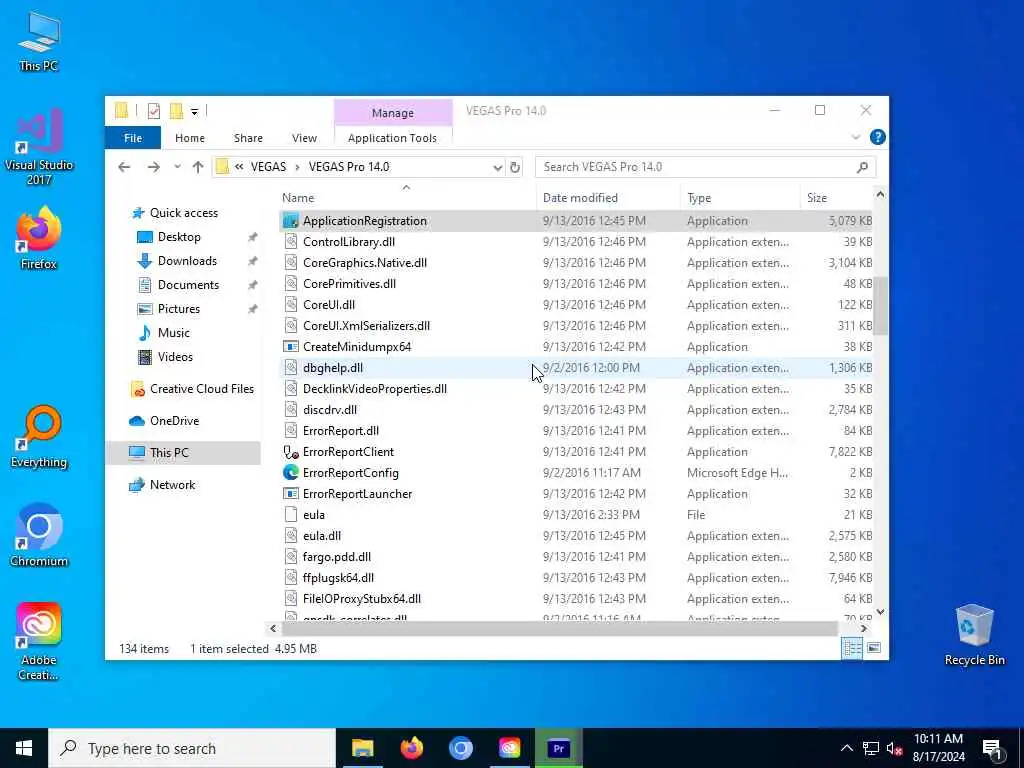Sort by the Type column header

click(740, 197)
